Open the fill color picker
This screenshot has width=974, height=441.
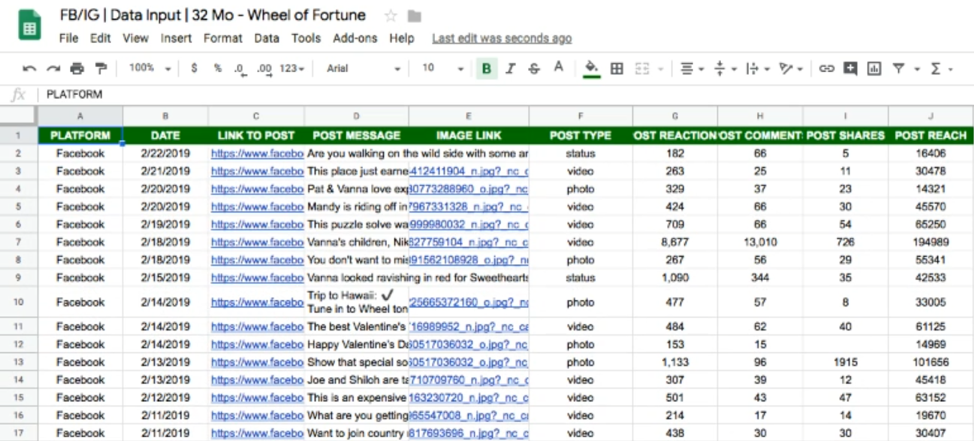coord(592,68)
